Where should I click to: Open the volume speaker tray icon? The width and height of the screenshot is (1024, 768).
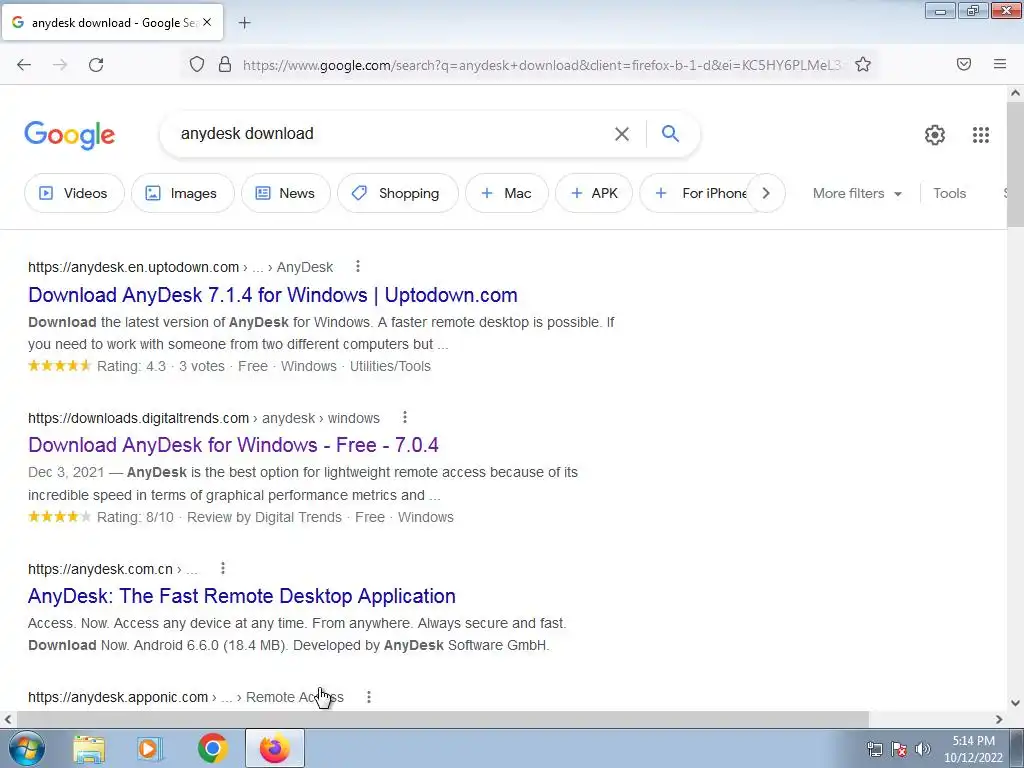(923, 749)
